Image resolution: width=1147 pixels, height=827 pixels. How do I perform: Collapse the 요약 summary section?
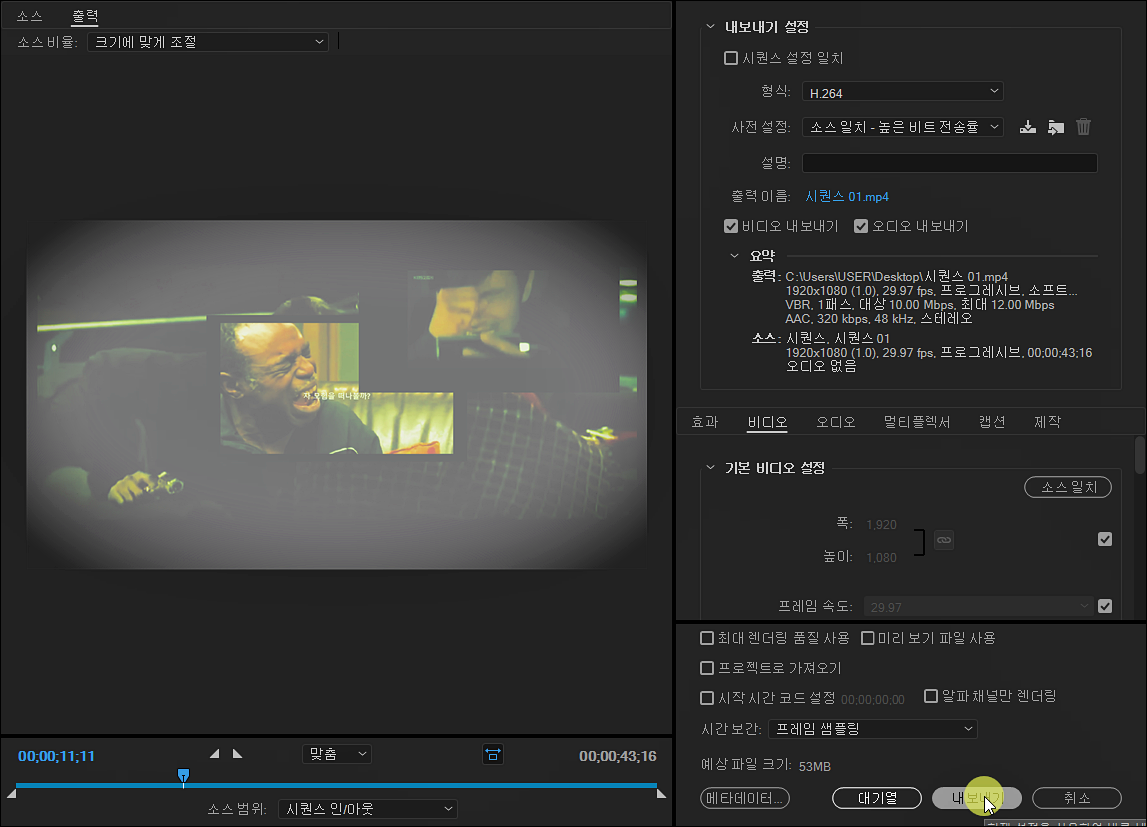pyautogui.click(x=734, y=256)
